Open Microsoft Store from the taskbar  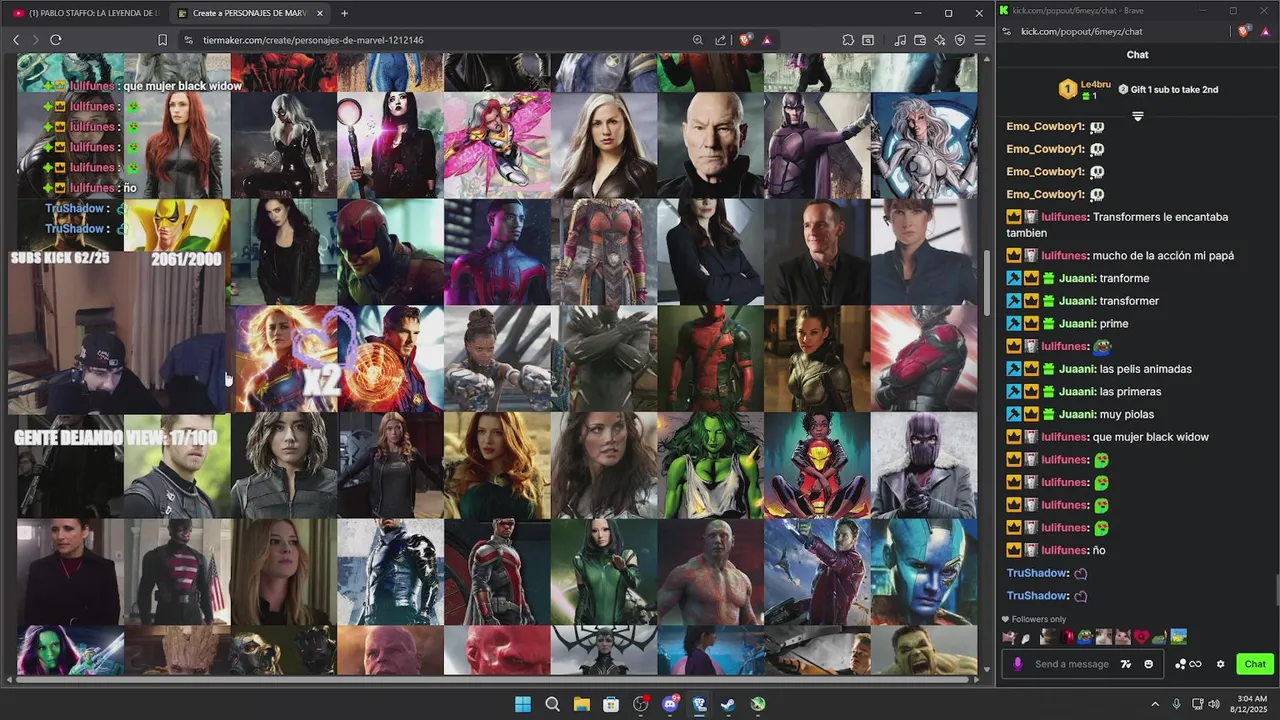(611, 704)
